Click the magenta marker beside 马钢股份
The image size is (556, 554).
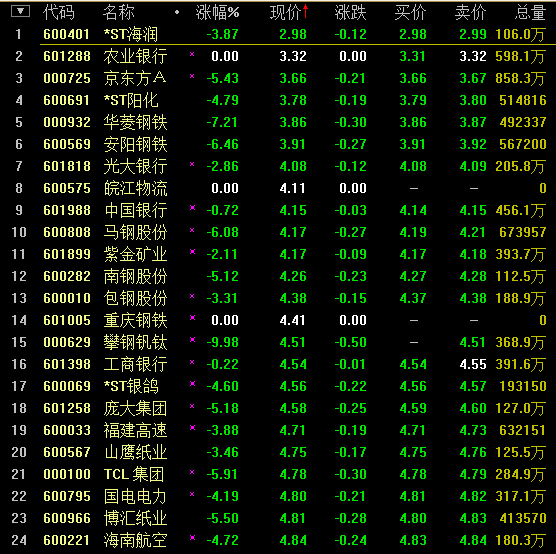click(x=192, y=230)
